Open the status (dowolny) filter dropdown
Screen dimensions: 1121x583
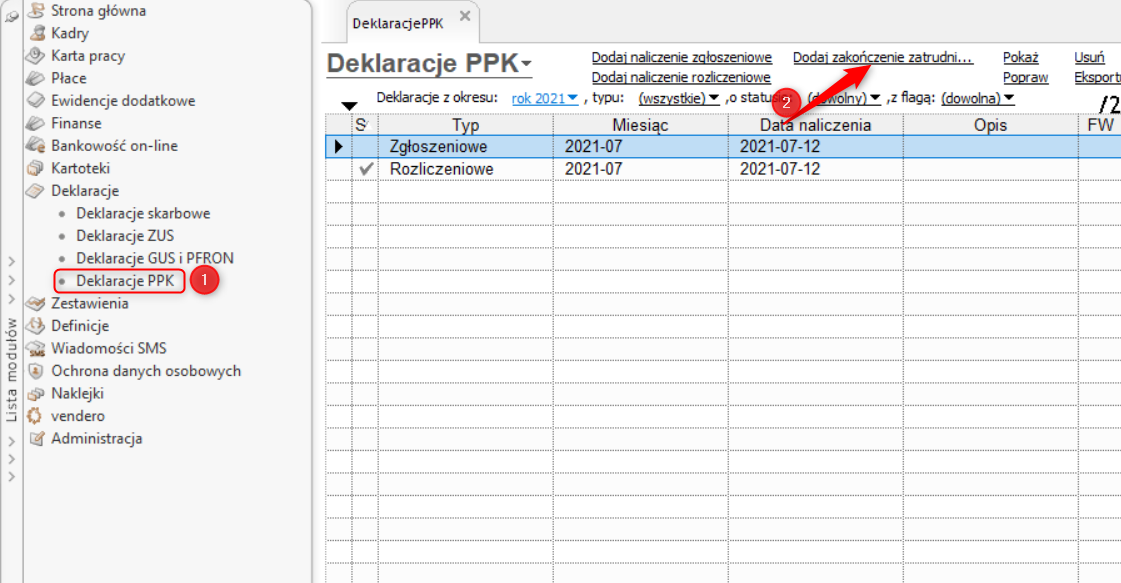click(844, 98)
